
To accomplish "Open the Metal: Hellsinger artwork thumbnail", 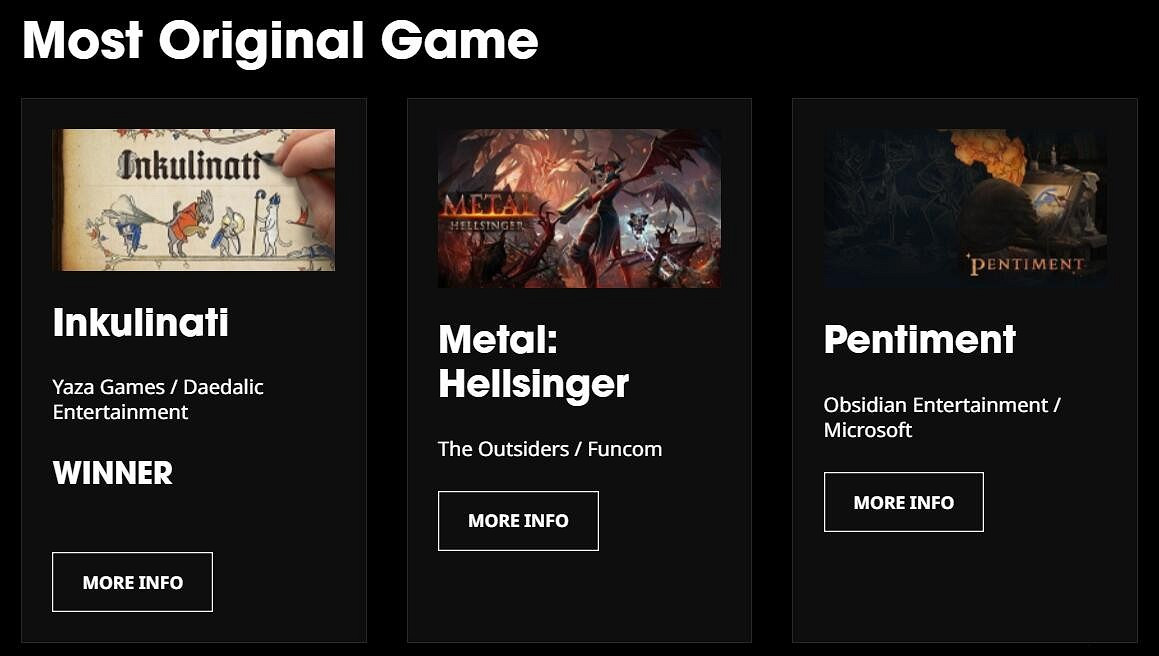I will [580, 209].
